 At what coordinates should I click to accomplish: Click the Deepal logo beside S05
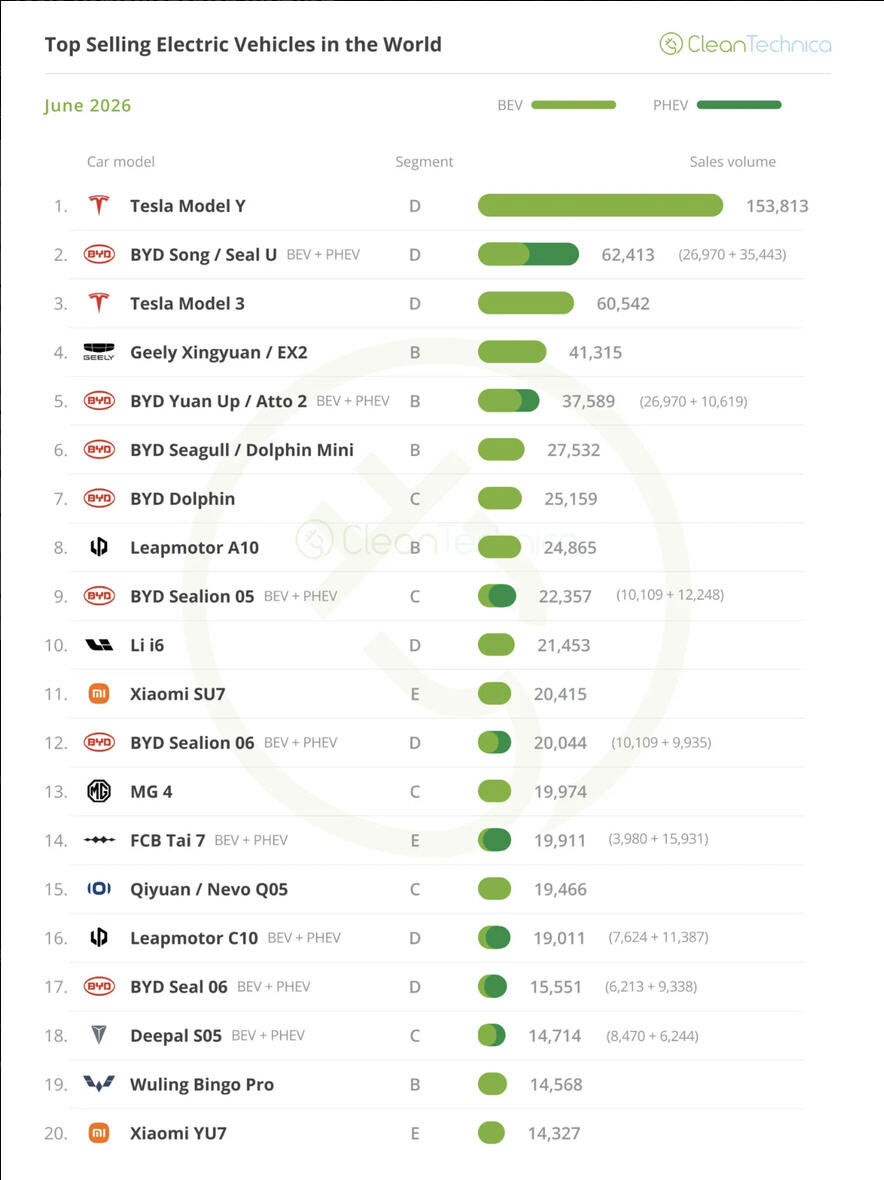tap(99, 1035)
